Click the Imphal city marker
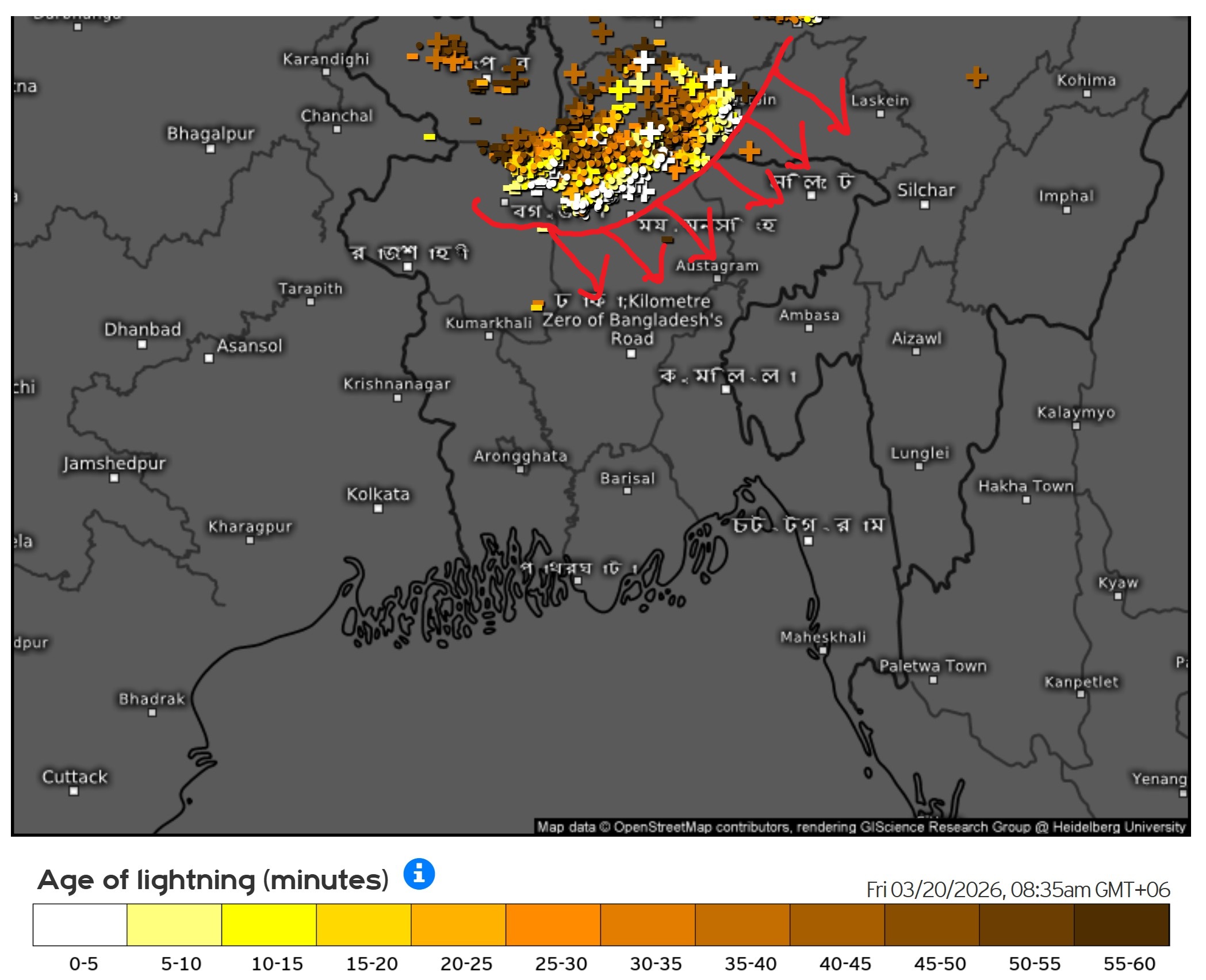This screenshot has height=980, width=1206. (x=1066, y=210)
